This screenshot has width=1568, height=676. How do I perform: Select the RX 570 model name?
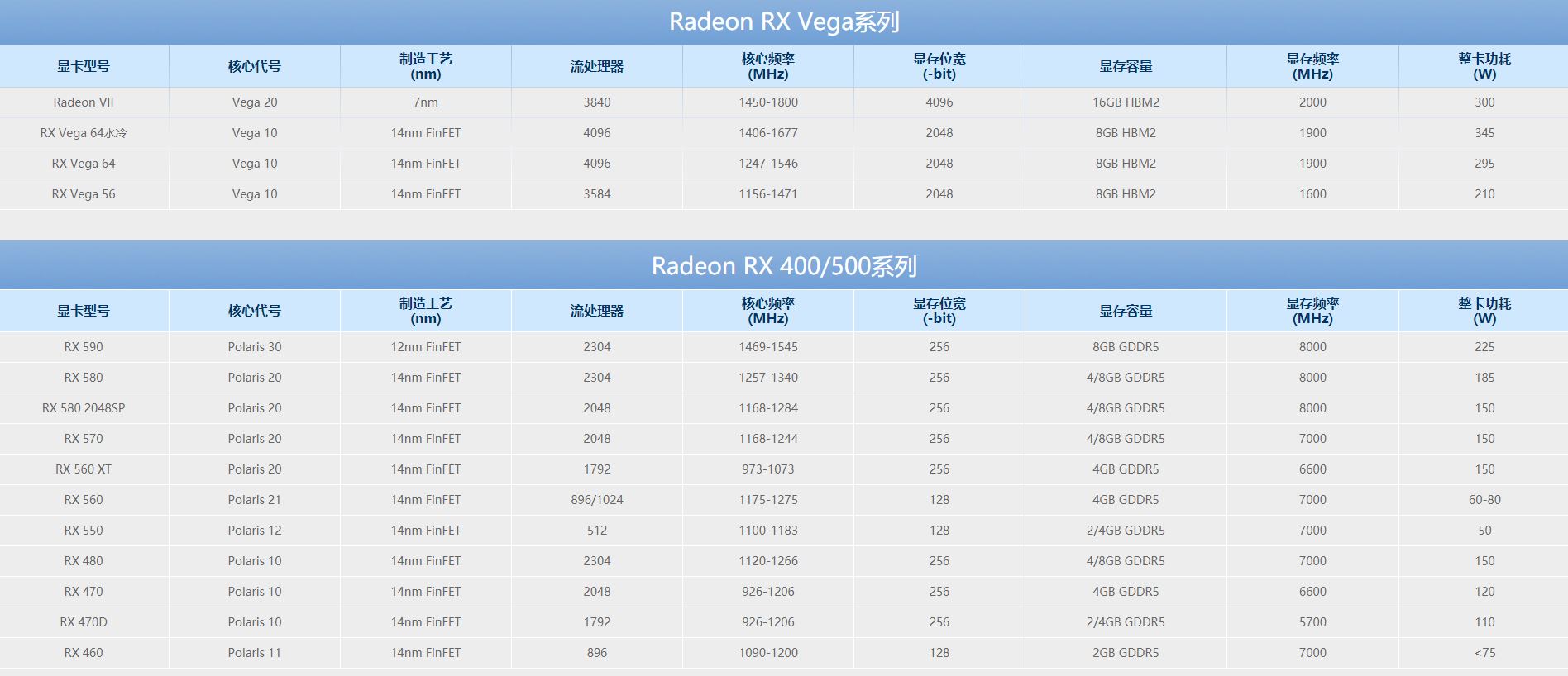(84, 439)
